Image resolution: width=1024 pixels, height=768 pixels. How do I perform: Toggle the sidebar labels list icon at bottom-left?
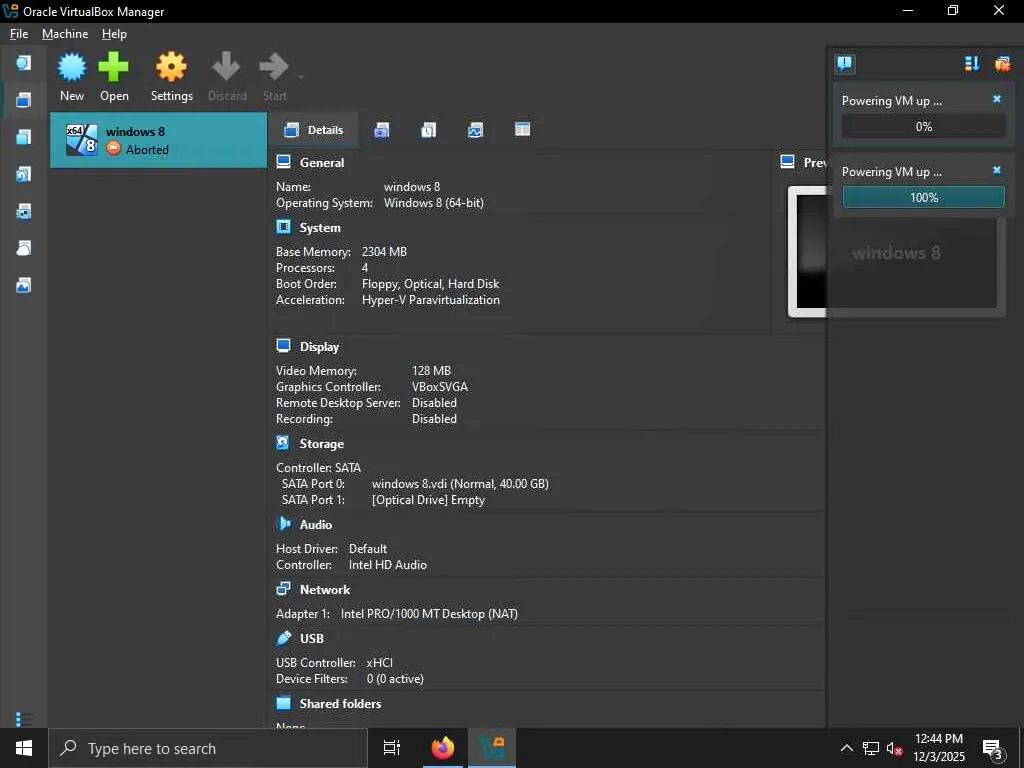tap(24, 719)
